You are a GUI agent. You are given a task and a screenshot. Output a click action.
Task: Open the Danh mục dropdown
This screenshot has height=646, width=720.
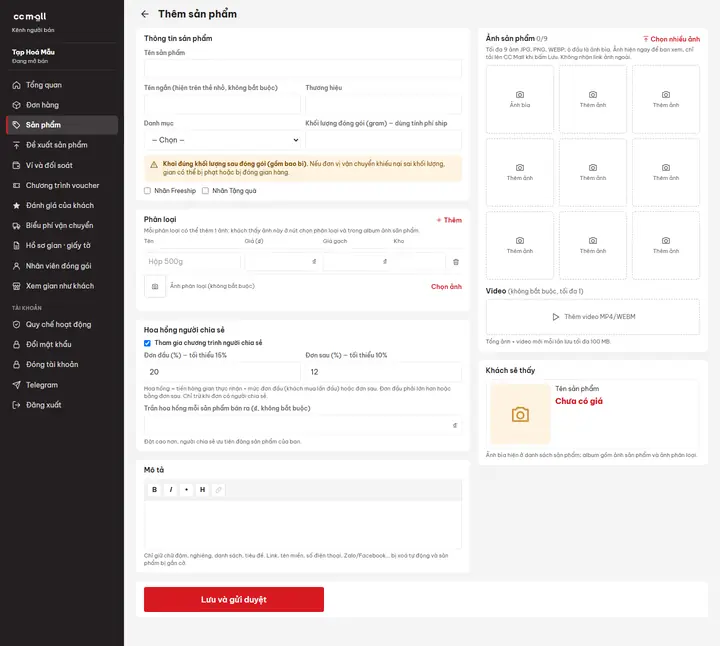point(222,140)
